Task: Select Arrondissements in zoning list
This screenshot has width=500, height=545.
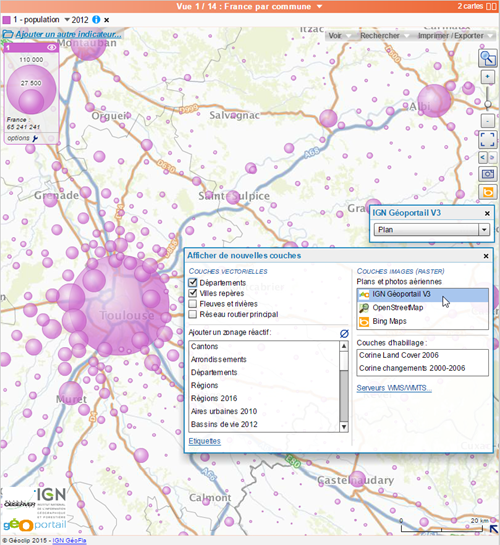Action: coord(264,359)
